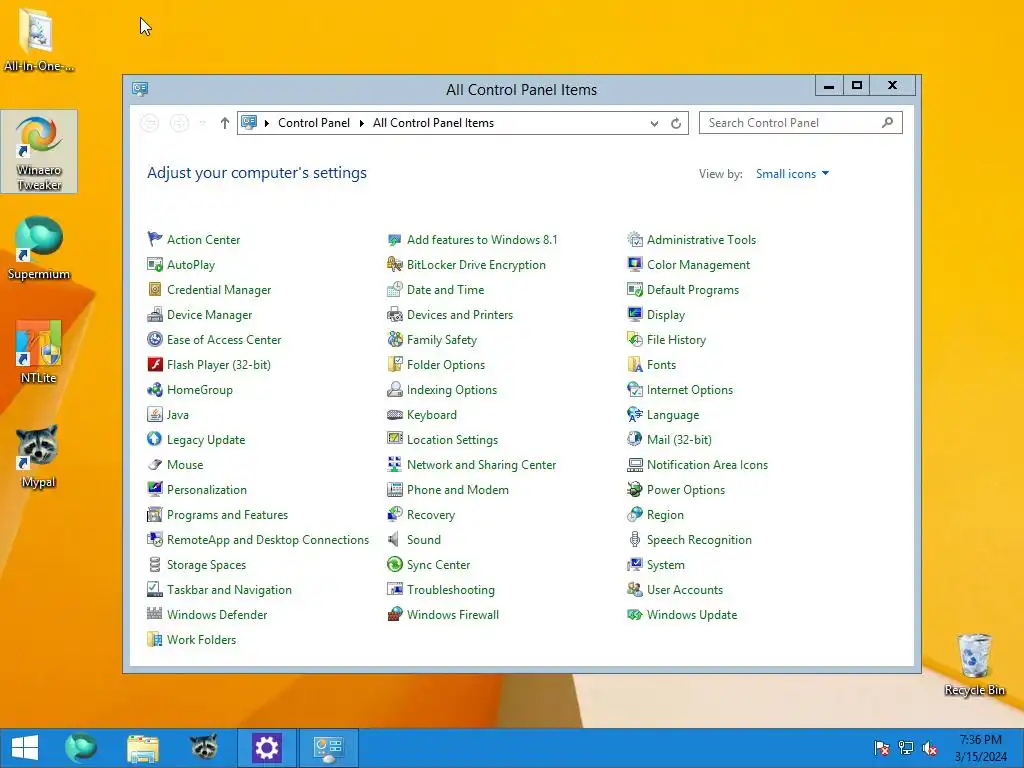Open the Legacy Update icon

pyautogui.click(x=155, y=440)
